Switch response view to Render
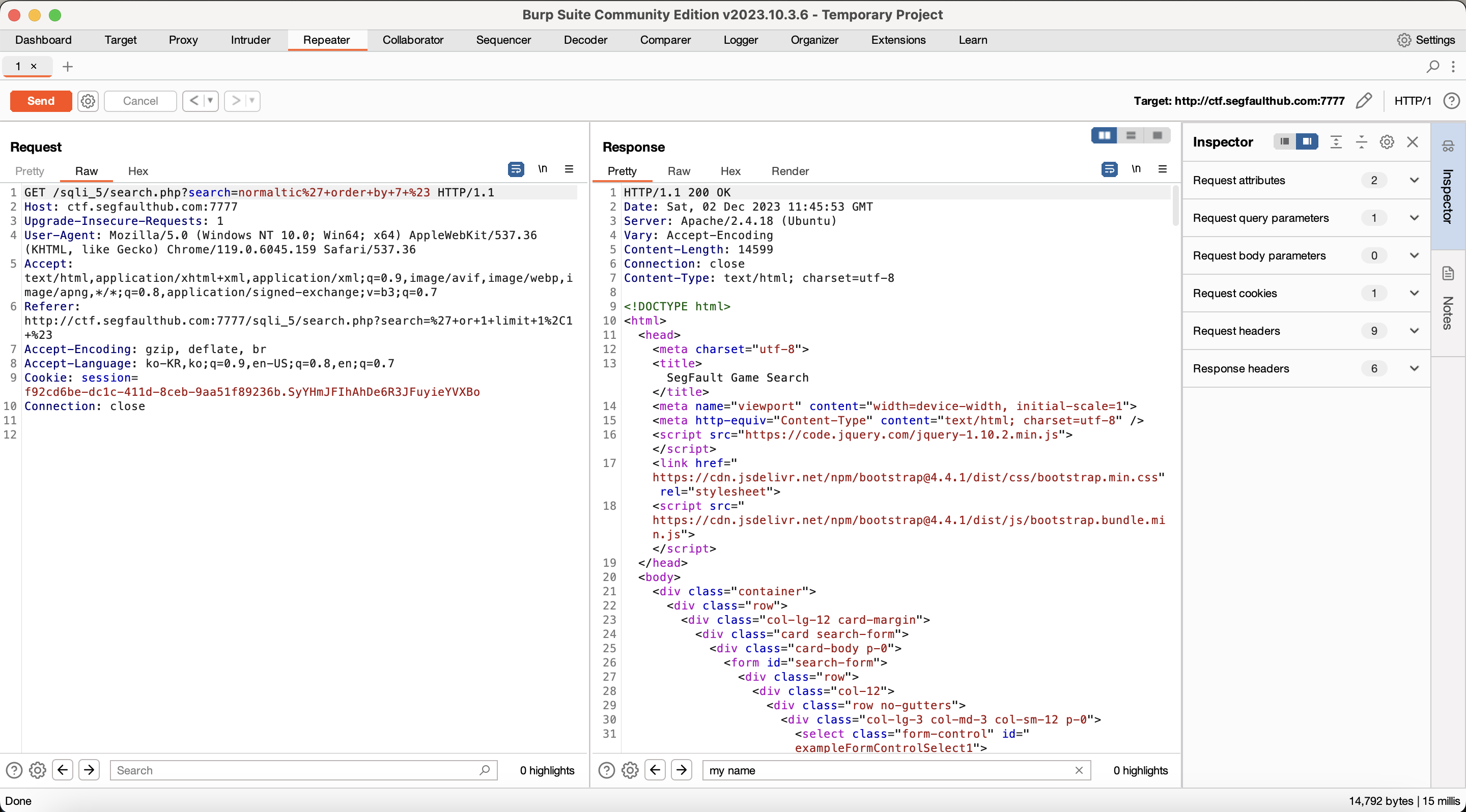Screen dimensions: 1466x812 tap(790, 171)
